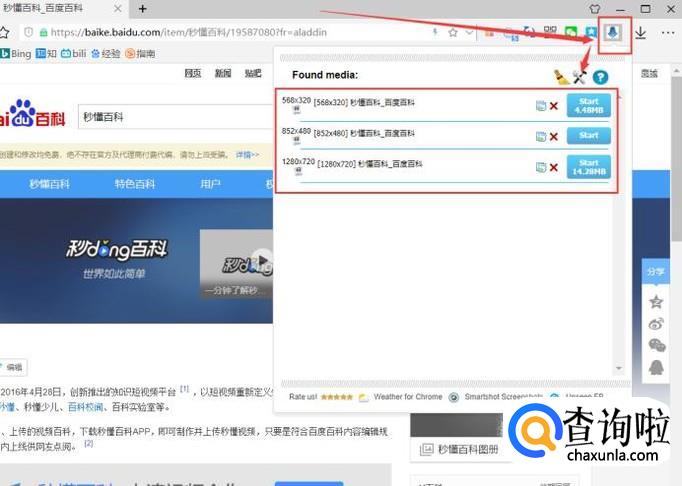The height and width of the screenshot is (486, 682).
Task: Click the sidebar star collect icon
Action: (x=656, y=301)
